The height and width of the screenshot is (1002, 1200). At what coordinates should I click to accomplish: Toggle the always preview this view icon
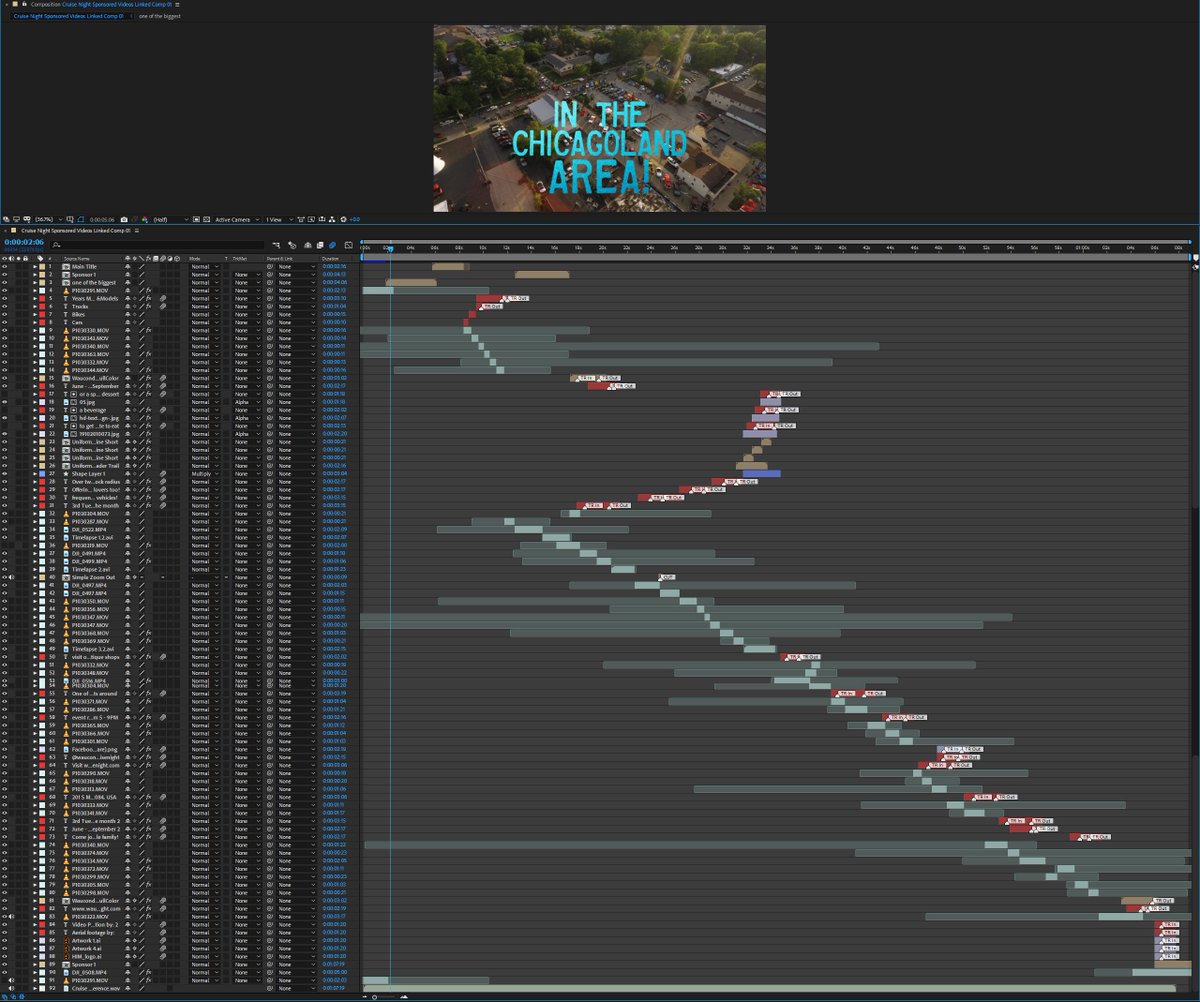[6, 219]
